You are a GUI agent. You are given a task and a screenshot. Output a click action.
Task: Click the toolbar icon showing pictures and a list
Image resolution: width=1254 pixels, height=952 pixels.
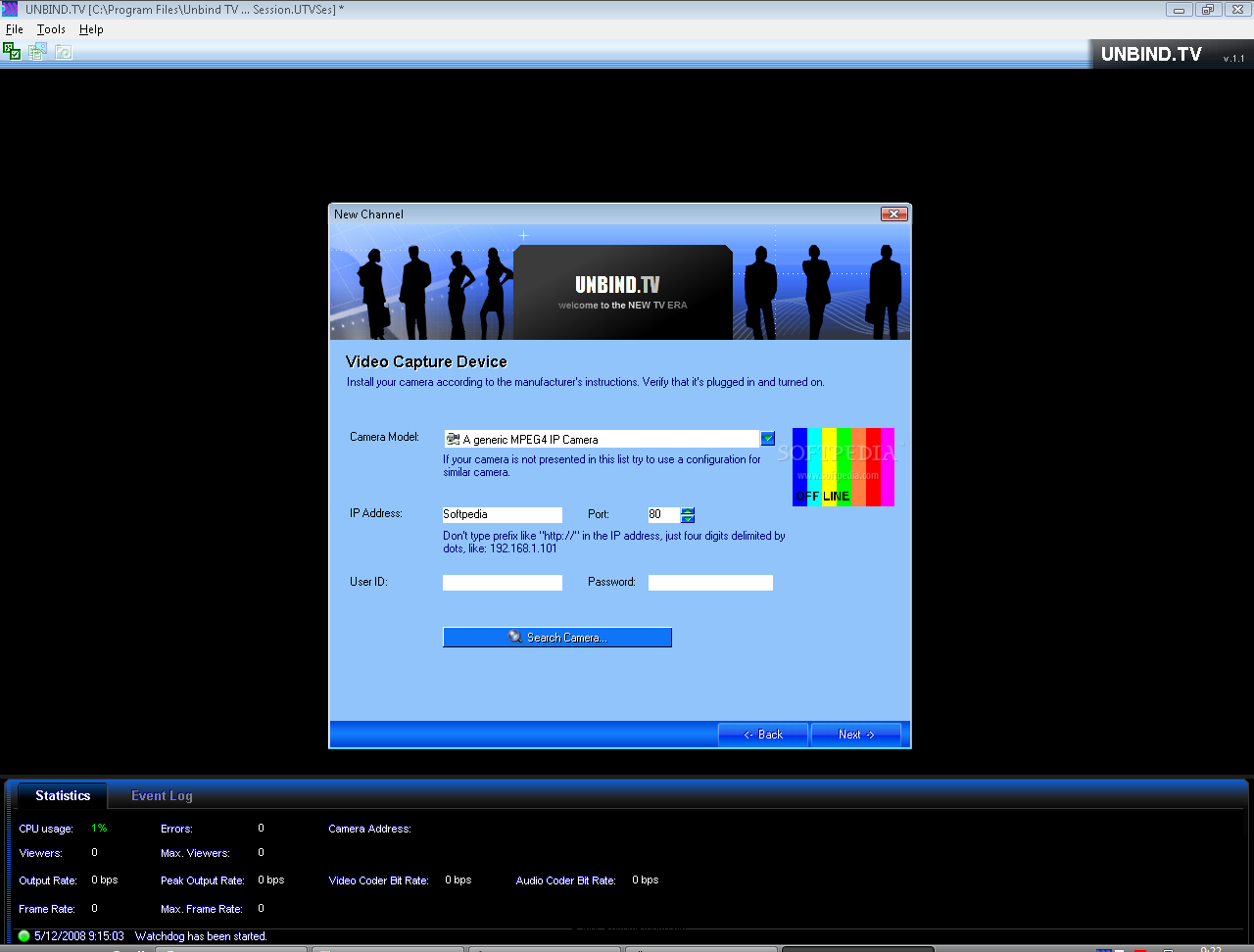coord(37,51)
